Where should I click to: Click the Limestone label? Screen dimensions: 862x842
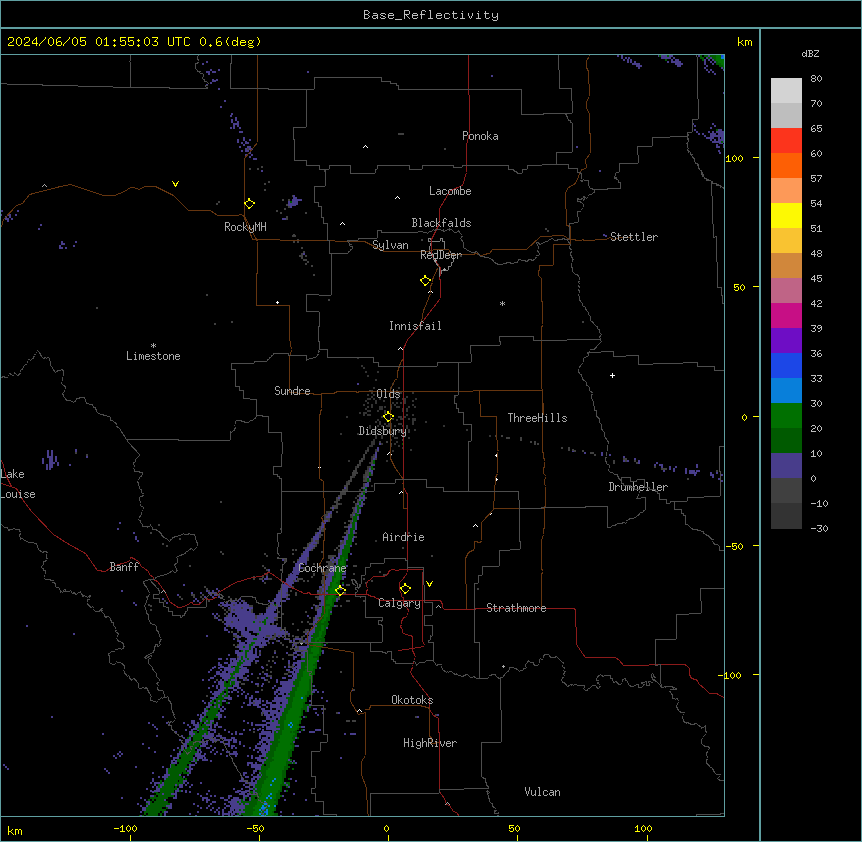coord(153,356)
